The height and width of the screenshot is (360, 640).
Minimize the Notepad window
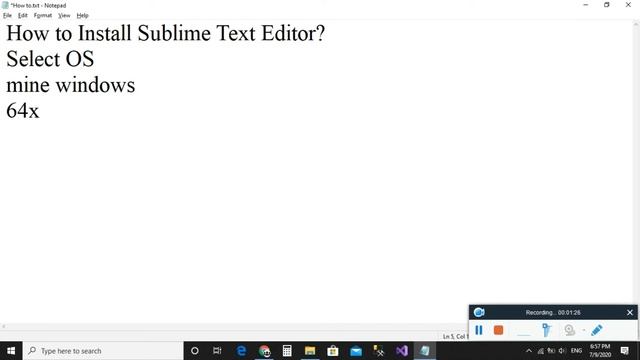[x=585, y=5]
